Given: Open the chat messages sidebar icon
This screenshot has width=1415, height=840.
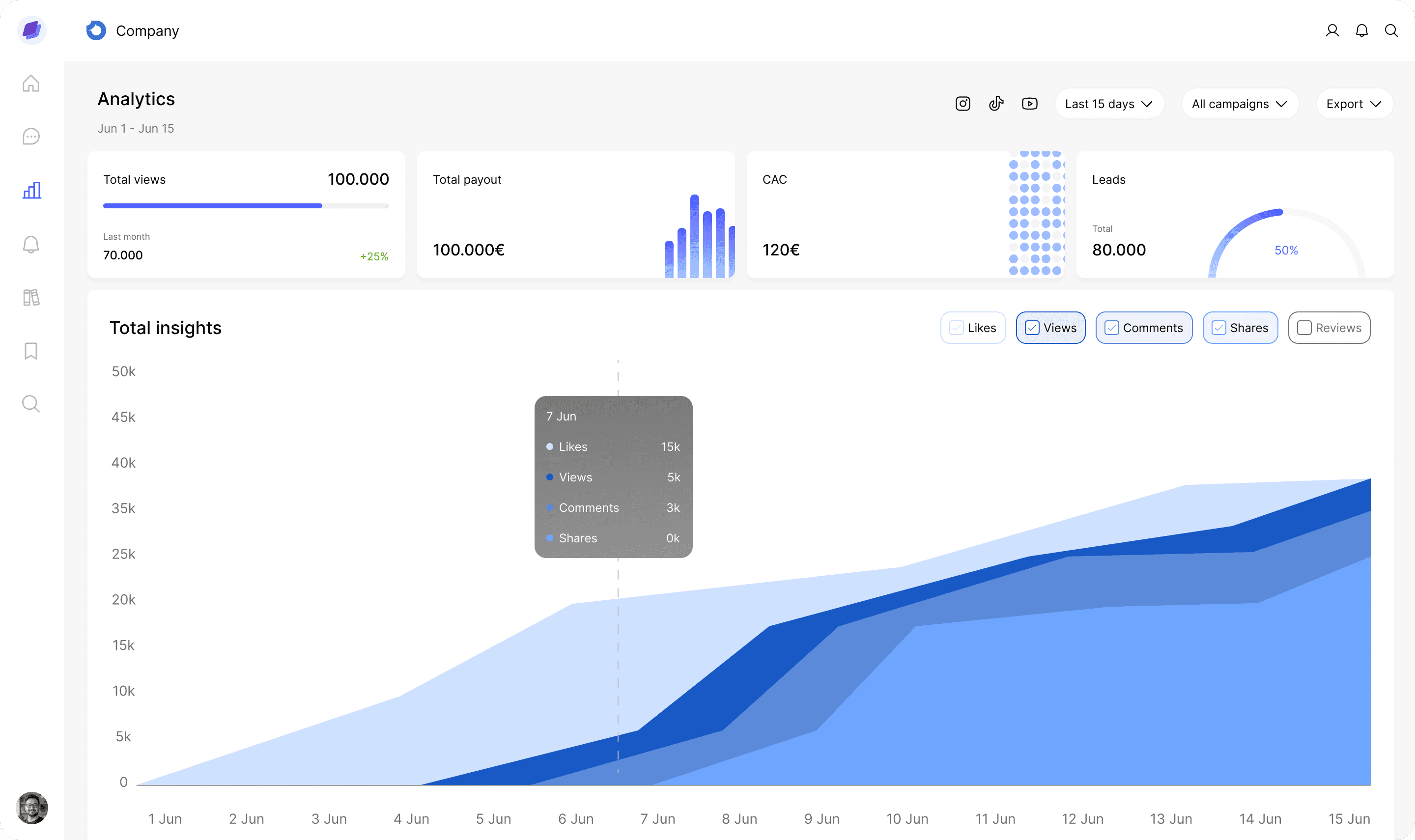Looking at the screenshot, I should [31, 137].
